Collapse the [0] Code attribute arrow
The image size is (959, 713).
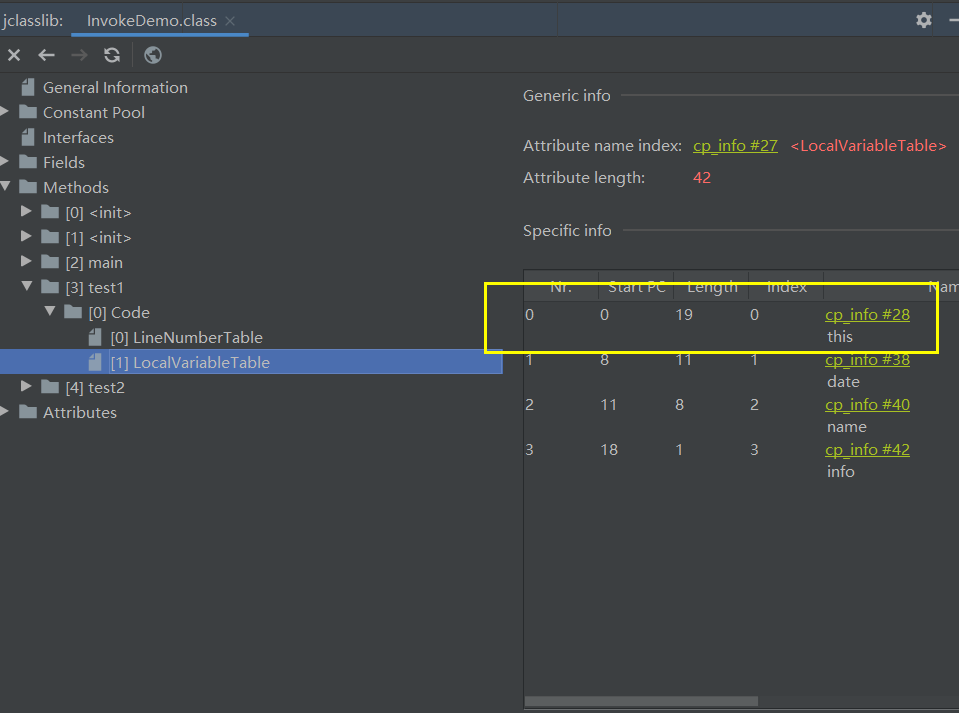pos(50,311)
